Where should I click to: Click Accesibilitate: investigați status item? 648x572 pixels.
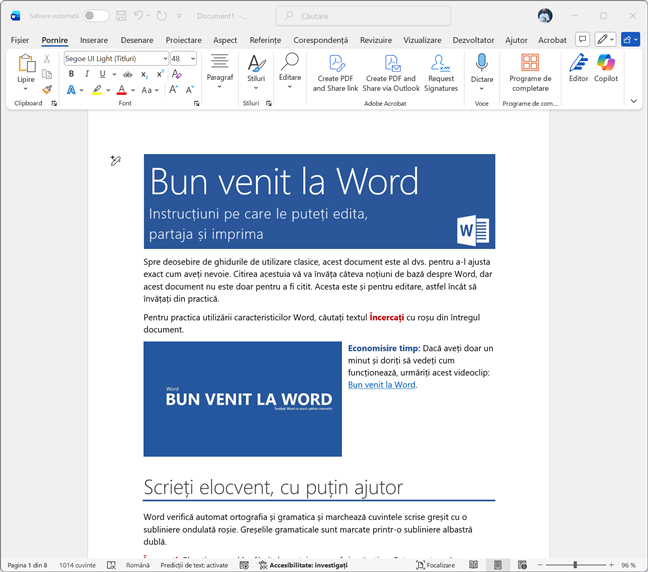[x=303, y=565]
